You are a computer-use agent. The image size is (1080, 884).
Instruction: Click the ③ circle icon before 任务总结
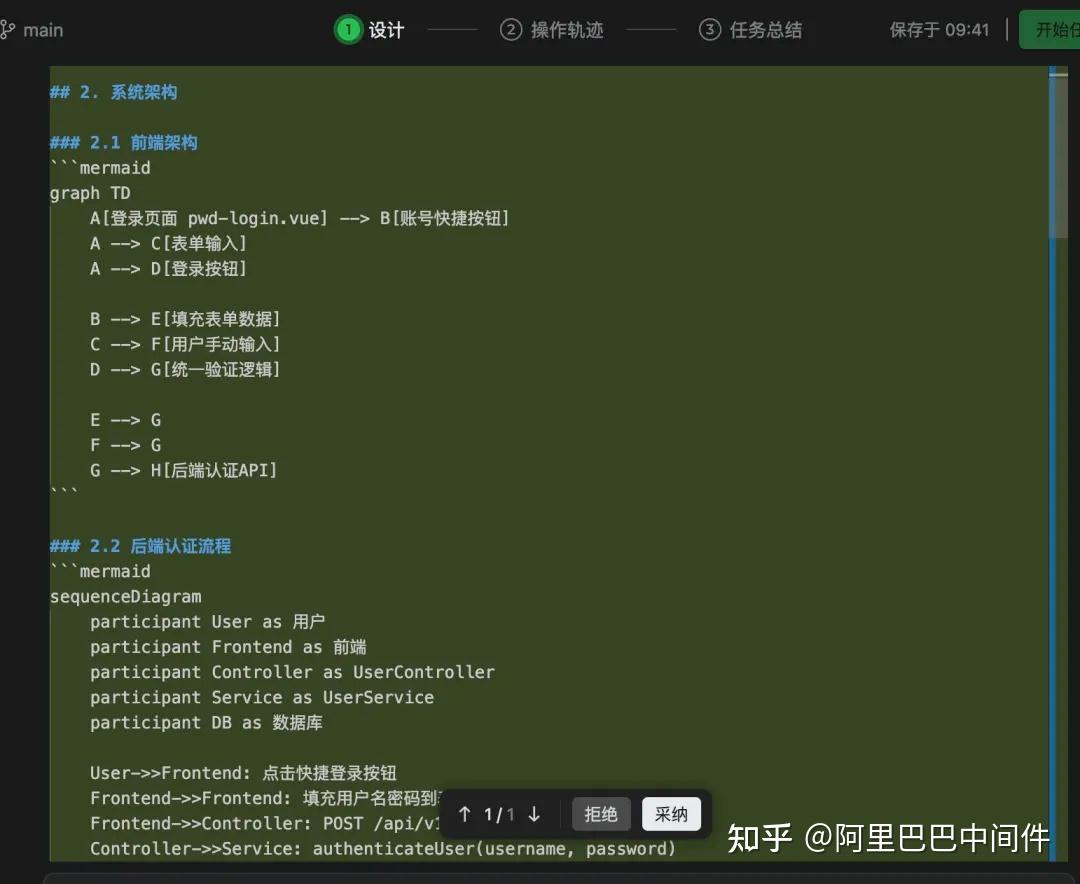coord(710,29)
